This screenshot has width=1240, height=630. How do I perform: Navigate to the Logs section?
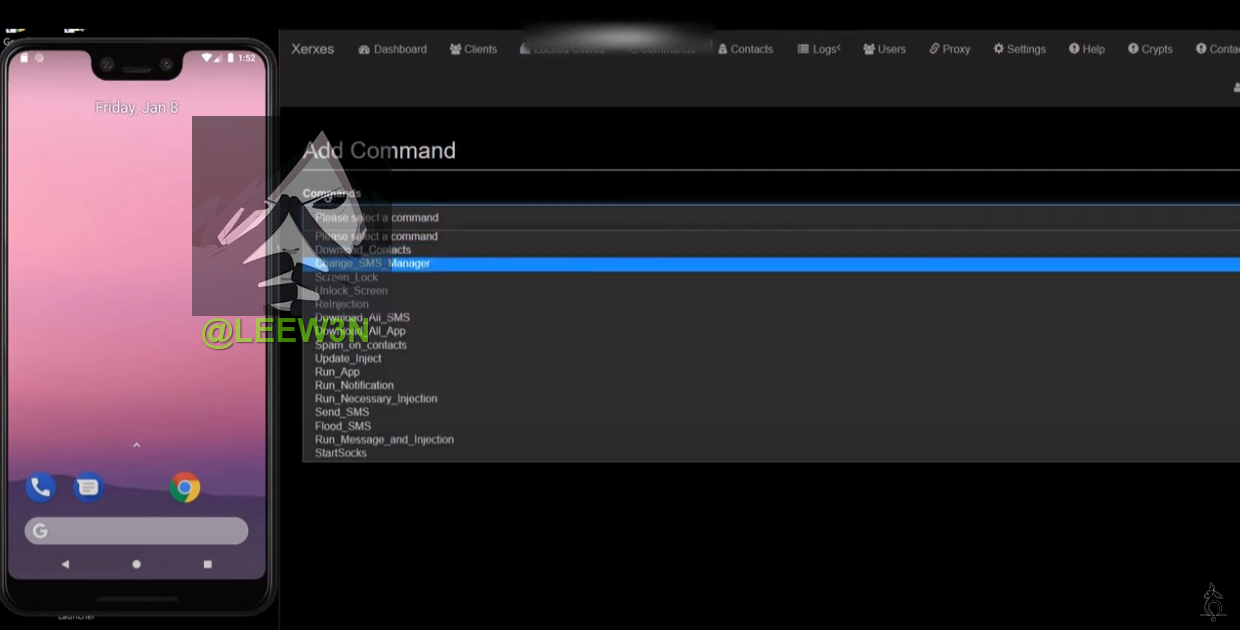pos(818,49)
